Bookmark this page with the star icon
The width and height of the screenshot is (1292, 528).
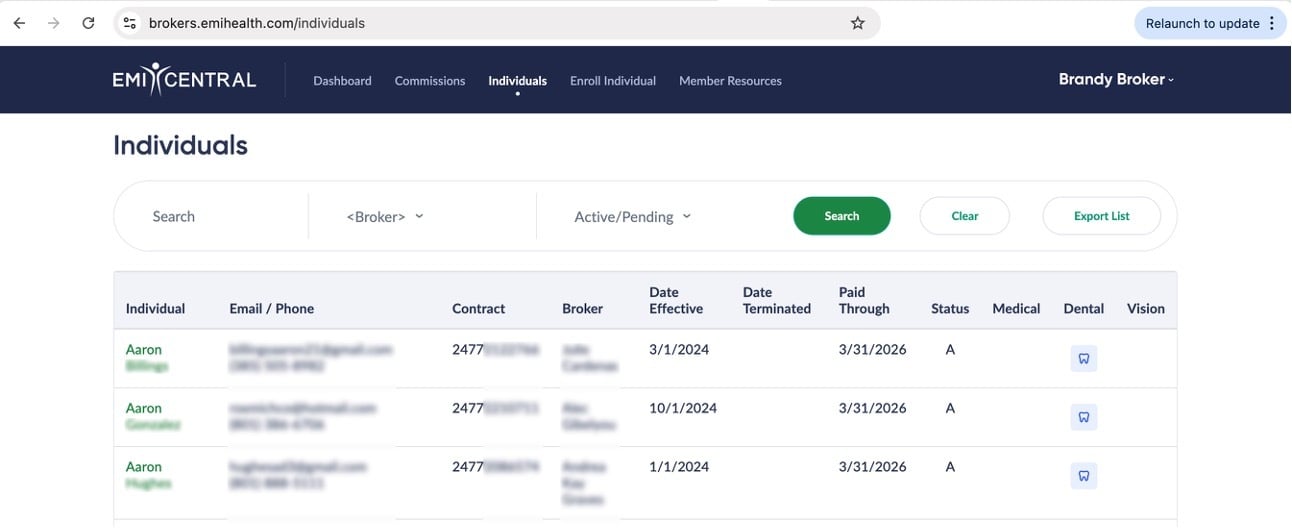pos(857,23)
